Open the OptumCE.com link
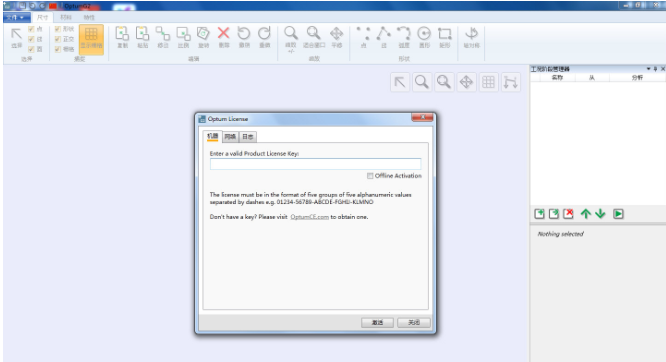Viewport: 666px width, 362px height. click(310, 217)
